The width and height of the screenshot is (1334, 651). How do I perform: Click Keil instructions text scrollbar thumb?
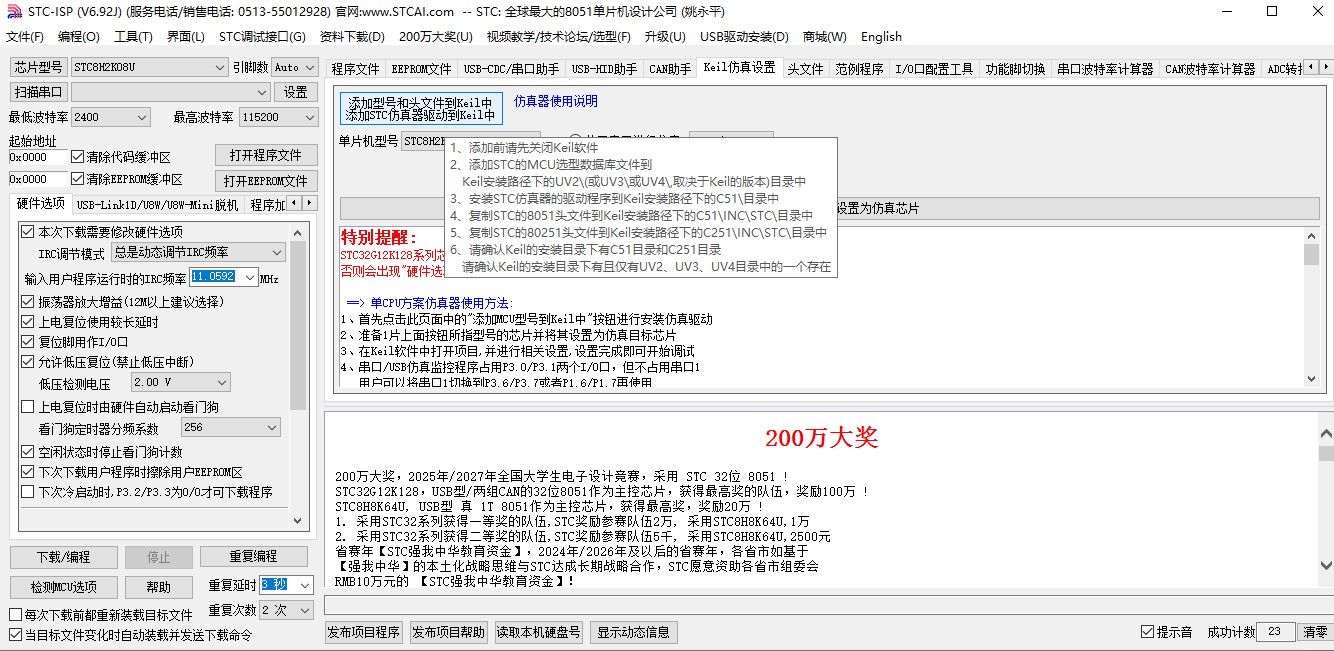tap(1311, 254)
